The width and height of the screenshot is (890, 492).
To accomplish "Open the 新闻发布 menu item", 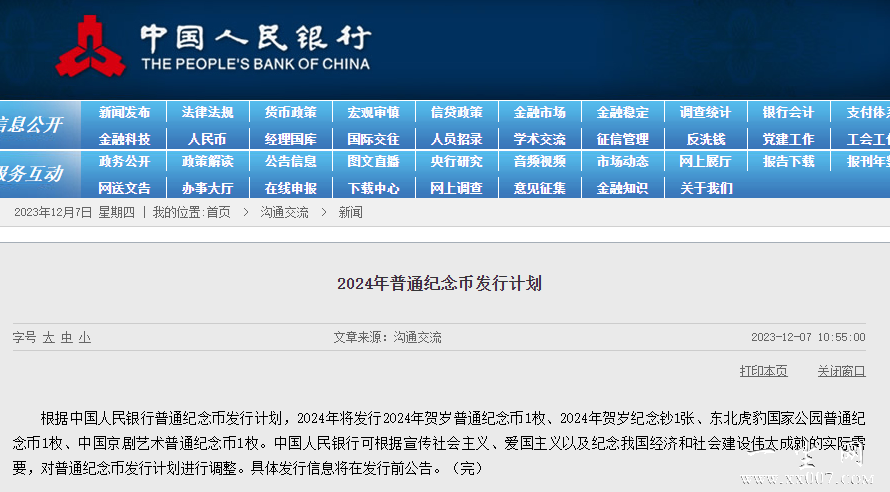I will click(x=124, y=112).
